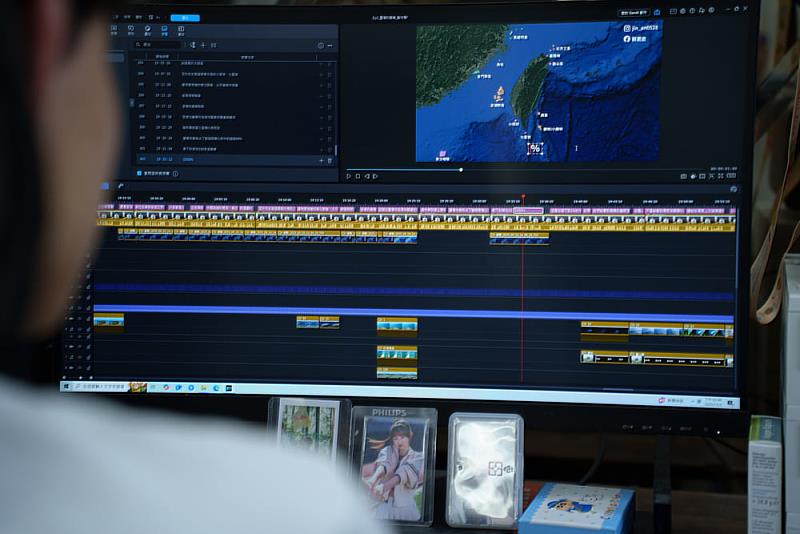Select the highlighted subtitle room tab icon
The width and height of the screenshot is (800, 534).
point(165,30)
